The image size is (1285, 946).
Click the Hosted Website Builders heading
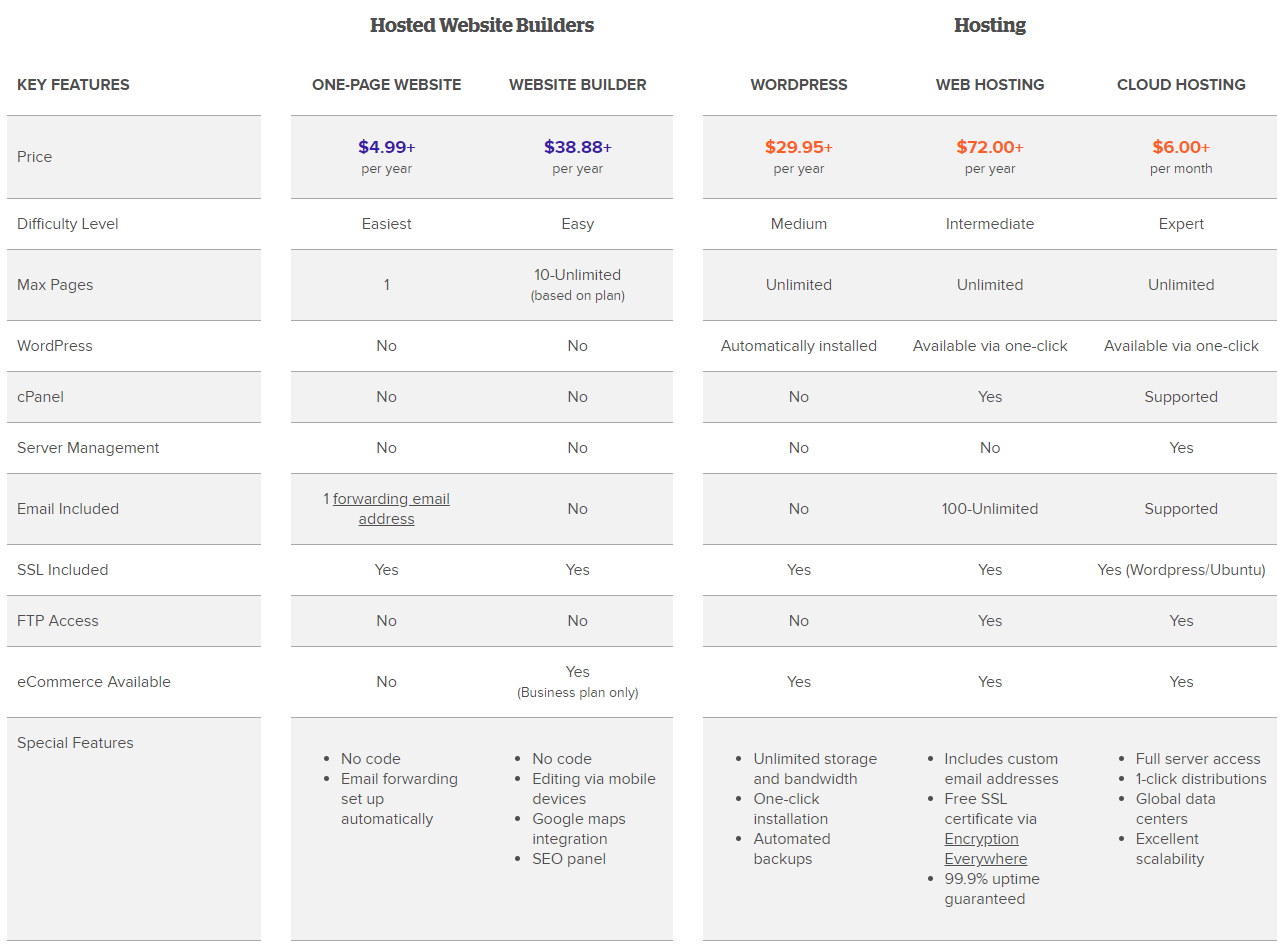pos(481,26)
